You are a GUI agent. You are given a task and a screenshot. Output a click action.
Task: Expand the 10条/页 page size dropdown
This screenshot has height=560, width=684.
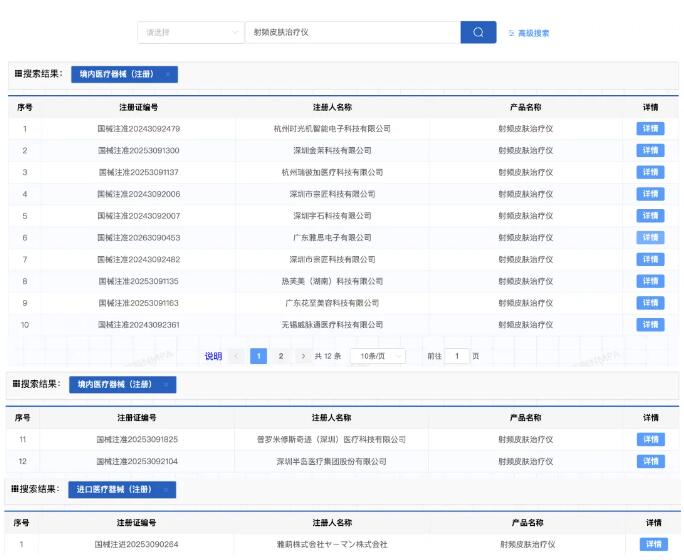click(378, 356)
